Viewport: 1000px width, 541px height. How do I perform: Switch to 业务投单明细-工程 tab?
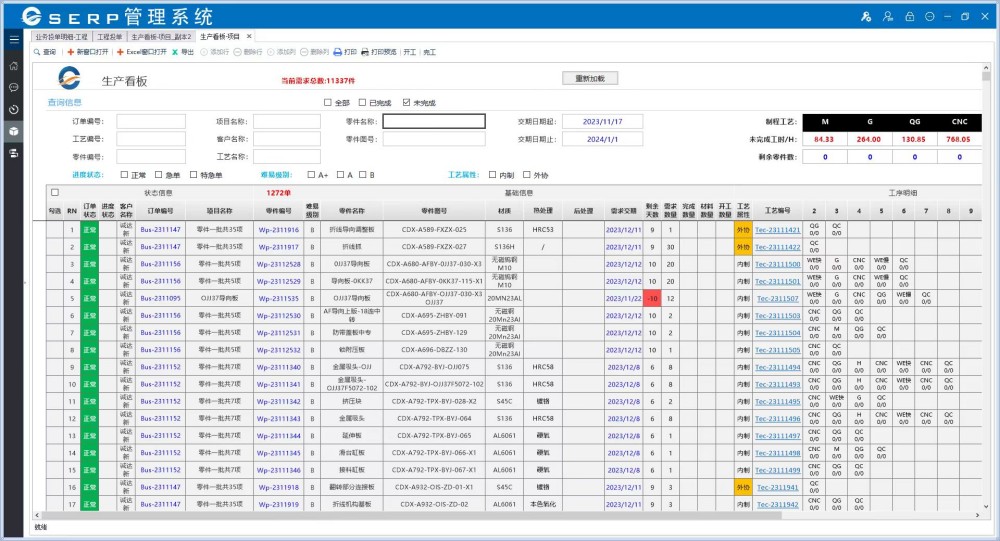point(62,36)
